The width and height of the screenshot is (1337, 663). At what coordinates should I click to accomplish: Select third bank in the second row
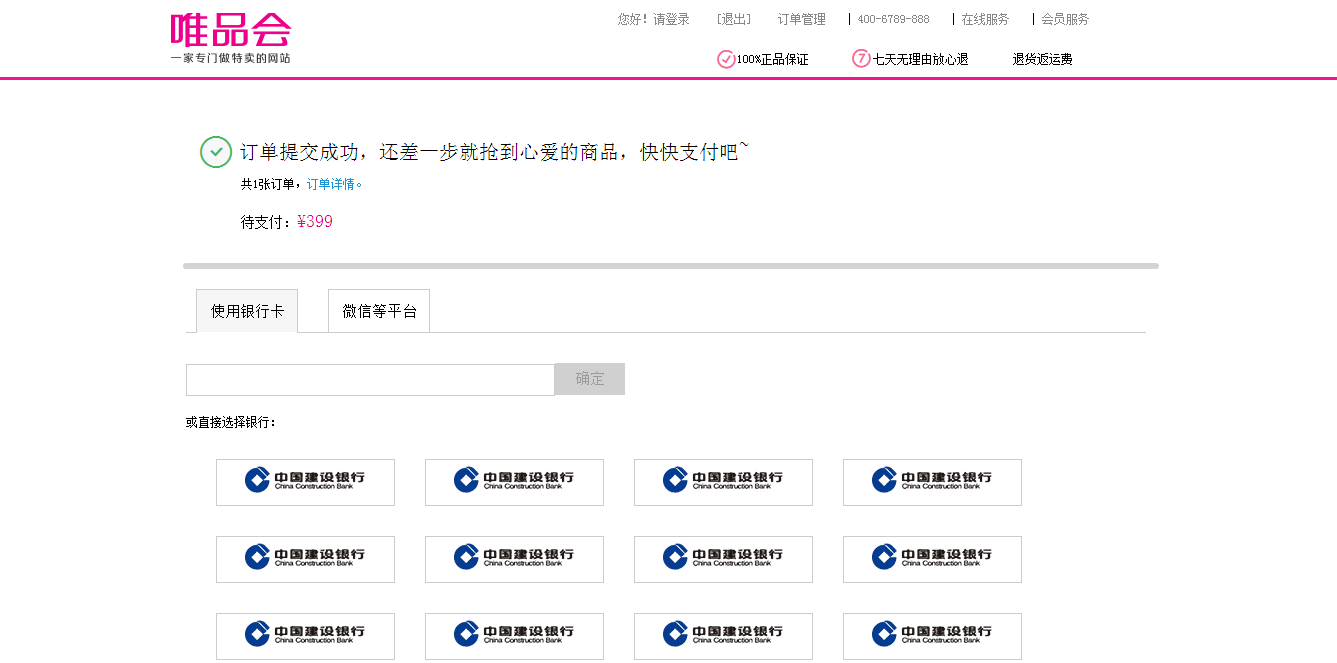[x=723, y=559]
